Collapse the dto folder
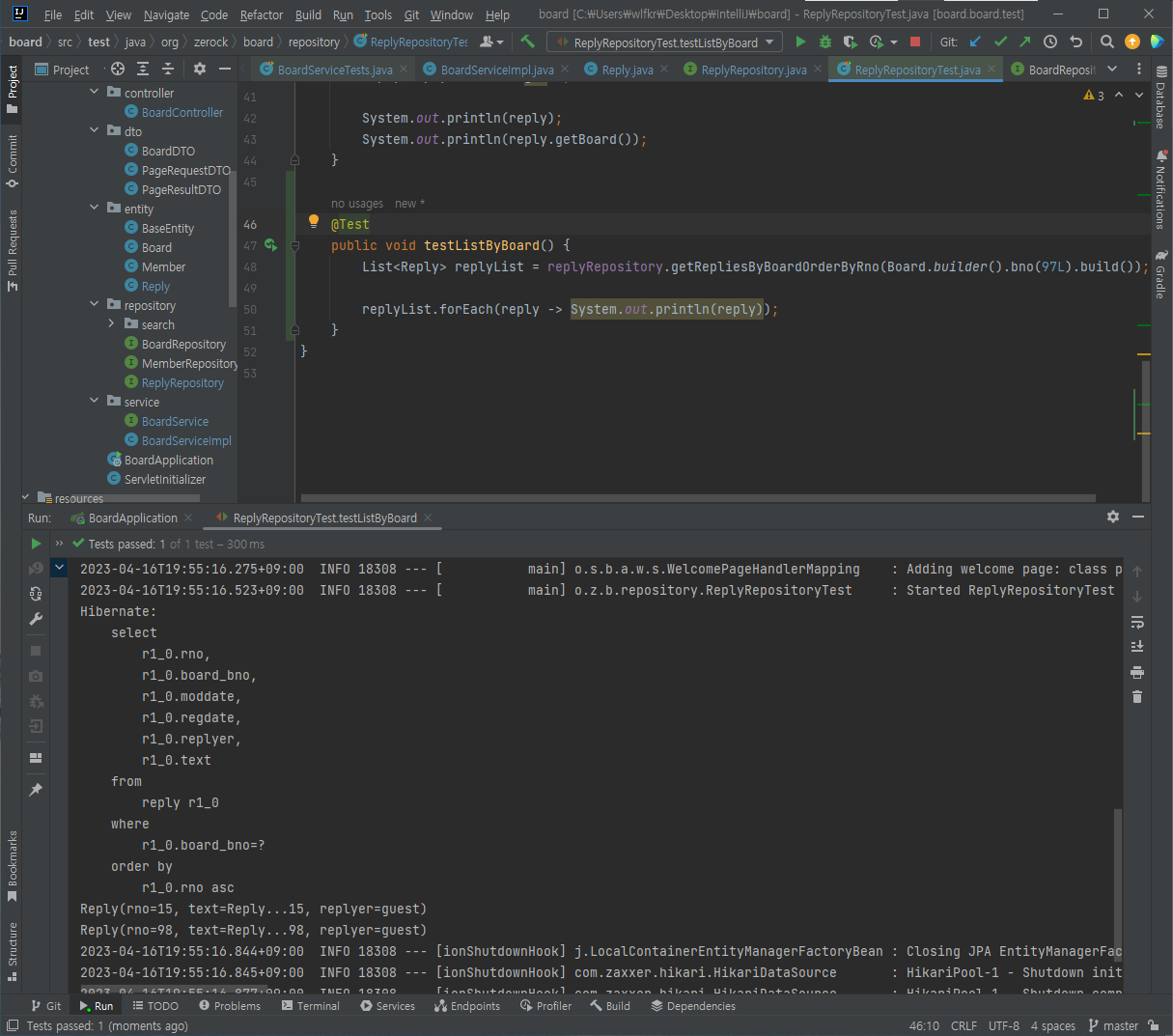1173x1036 pixels. click(x=94, y=130)
